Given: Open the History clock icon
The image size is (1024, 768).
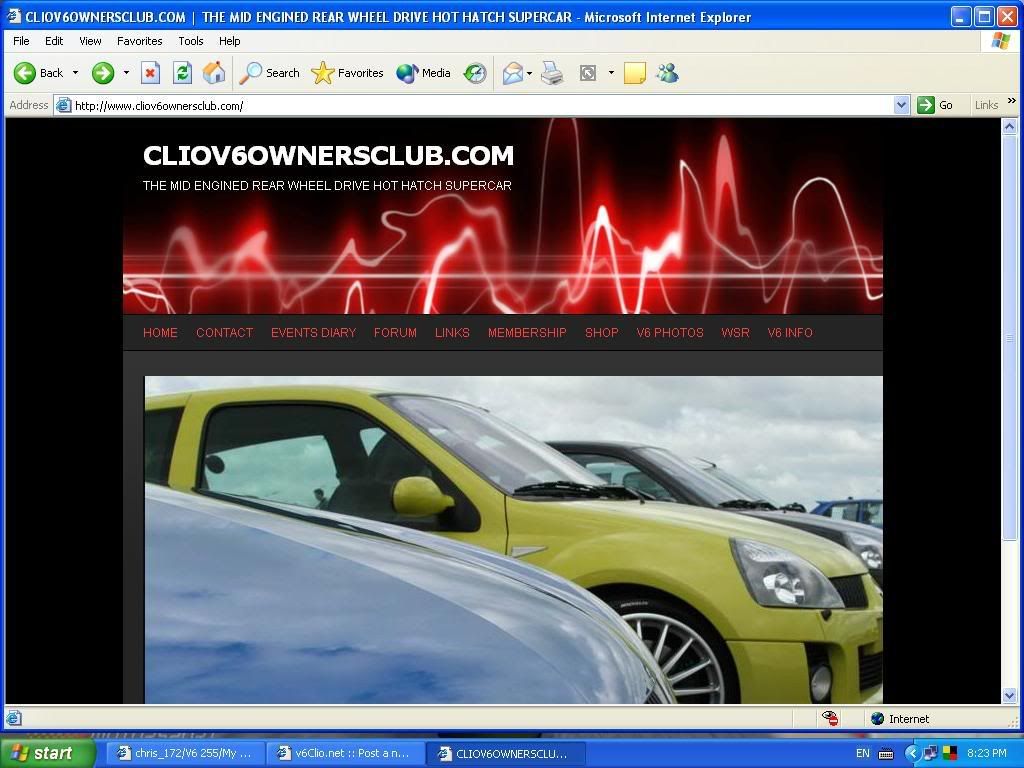Looking at the screenshot, I should point(475,73).
